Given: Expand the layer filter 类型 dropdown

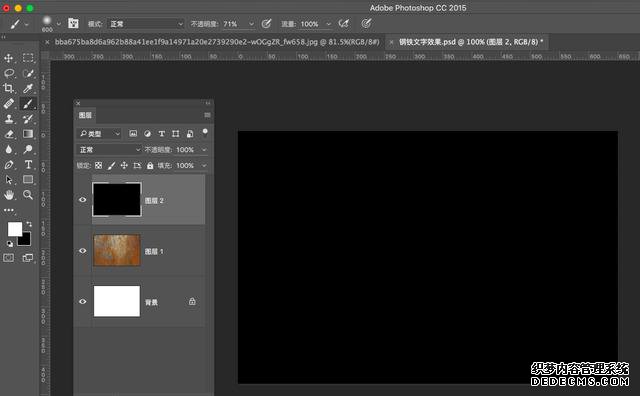Looking at the screenshot, I should [99, 133].
